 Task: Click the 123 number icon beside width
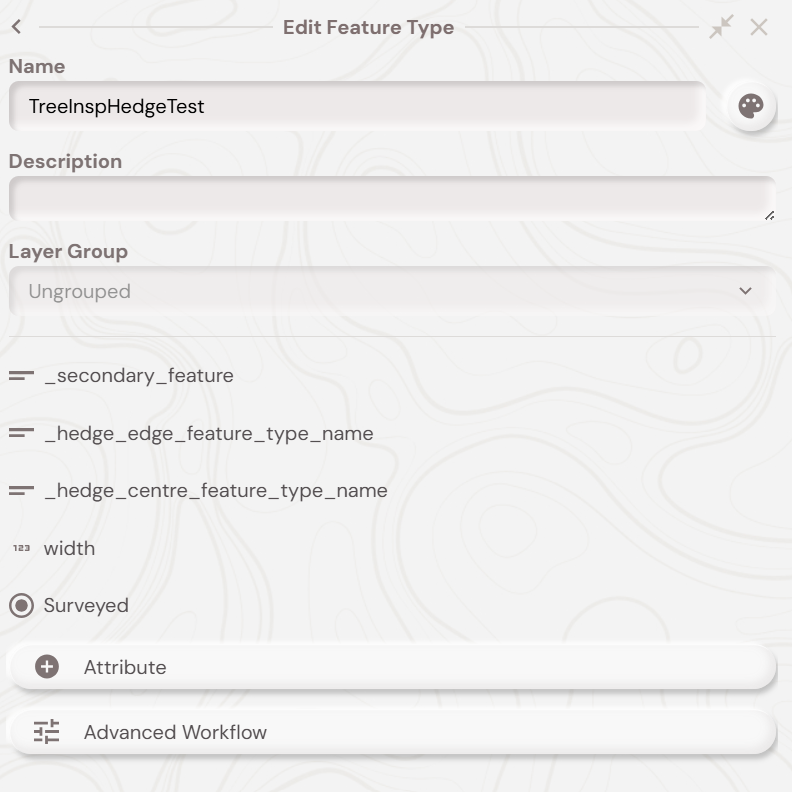pyautogui.click(x=21, y=548)
